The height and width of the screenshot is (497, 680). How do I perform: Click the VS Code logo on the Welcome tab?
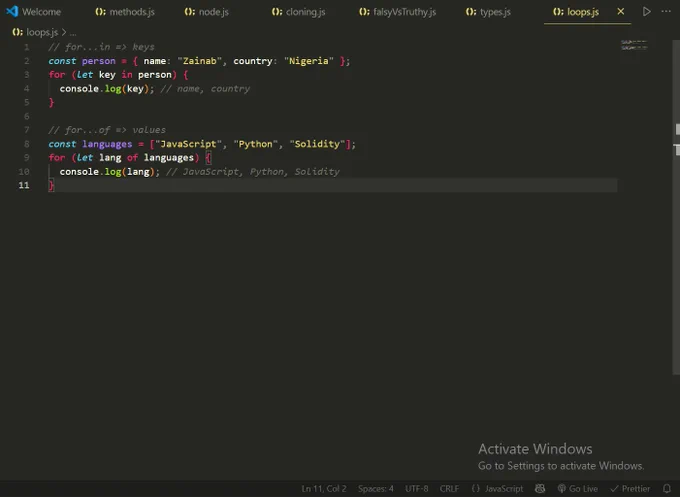pos(12,12)
